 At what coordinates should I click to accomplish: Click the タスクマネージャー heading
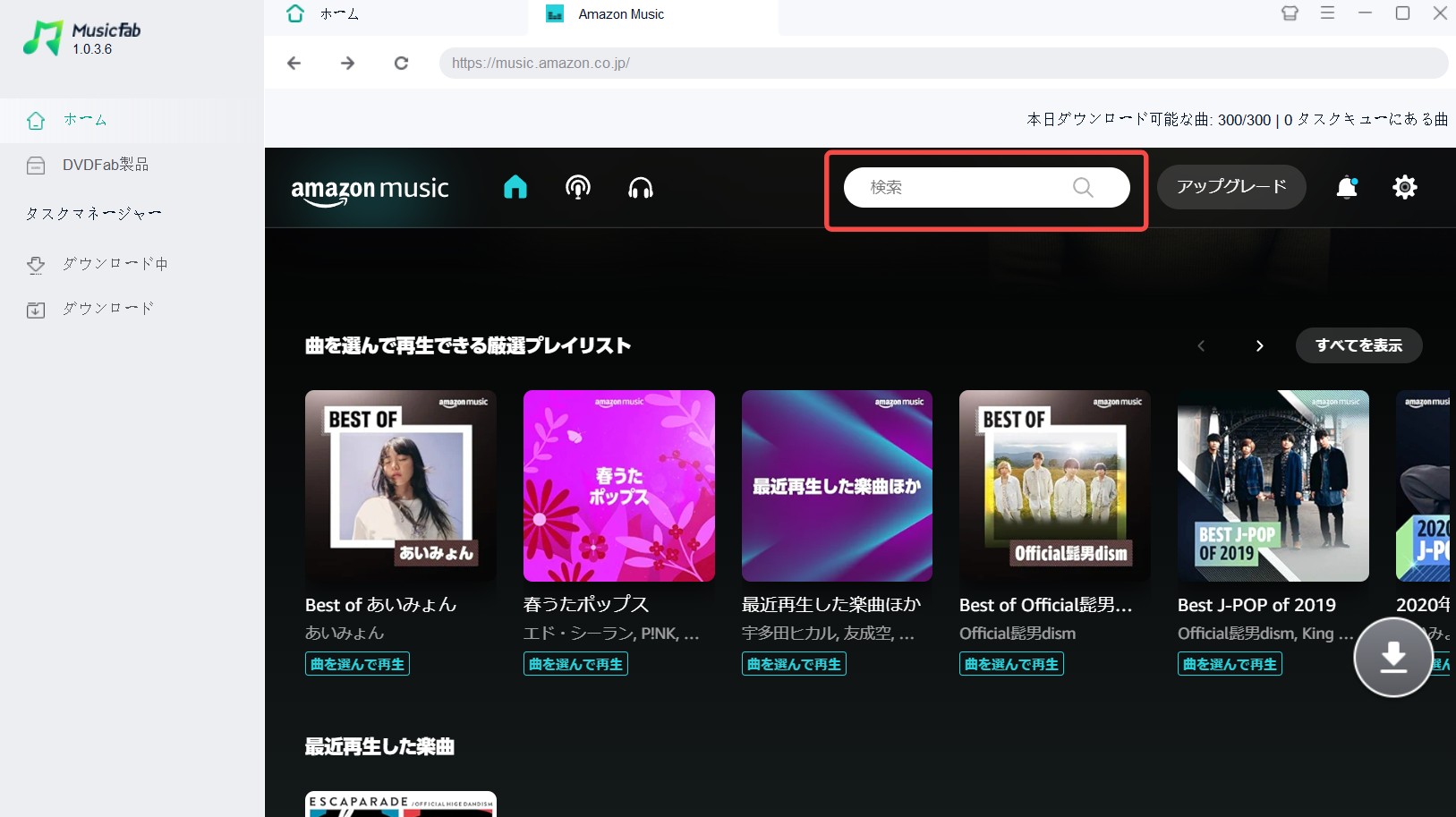pos(94,214)
